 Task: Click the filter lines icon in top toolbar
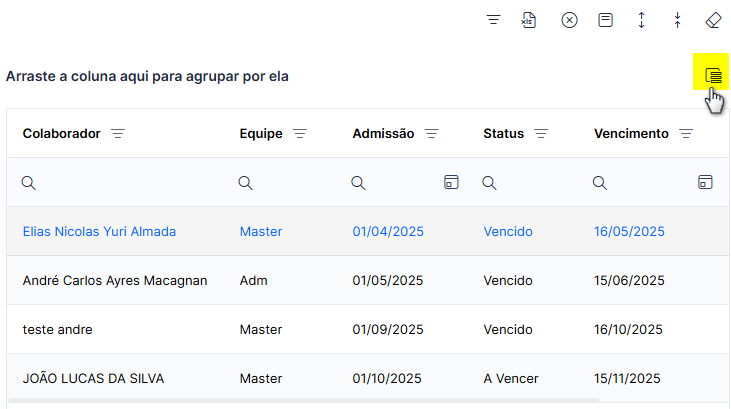tap(493, 20)
